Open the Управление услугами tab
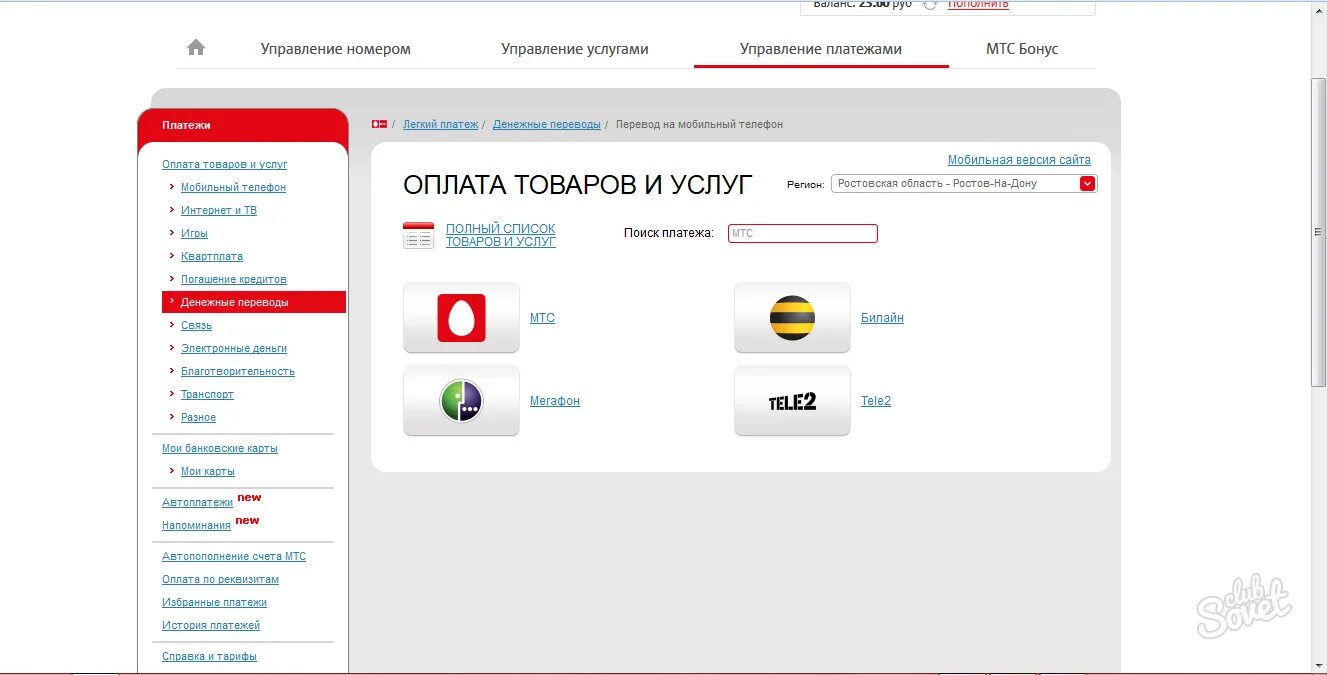Image resolution: width=1327 pixels, height=675 pixels. pyautogui.click(x=575, y=49)
